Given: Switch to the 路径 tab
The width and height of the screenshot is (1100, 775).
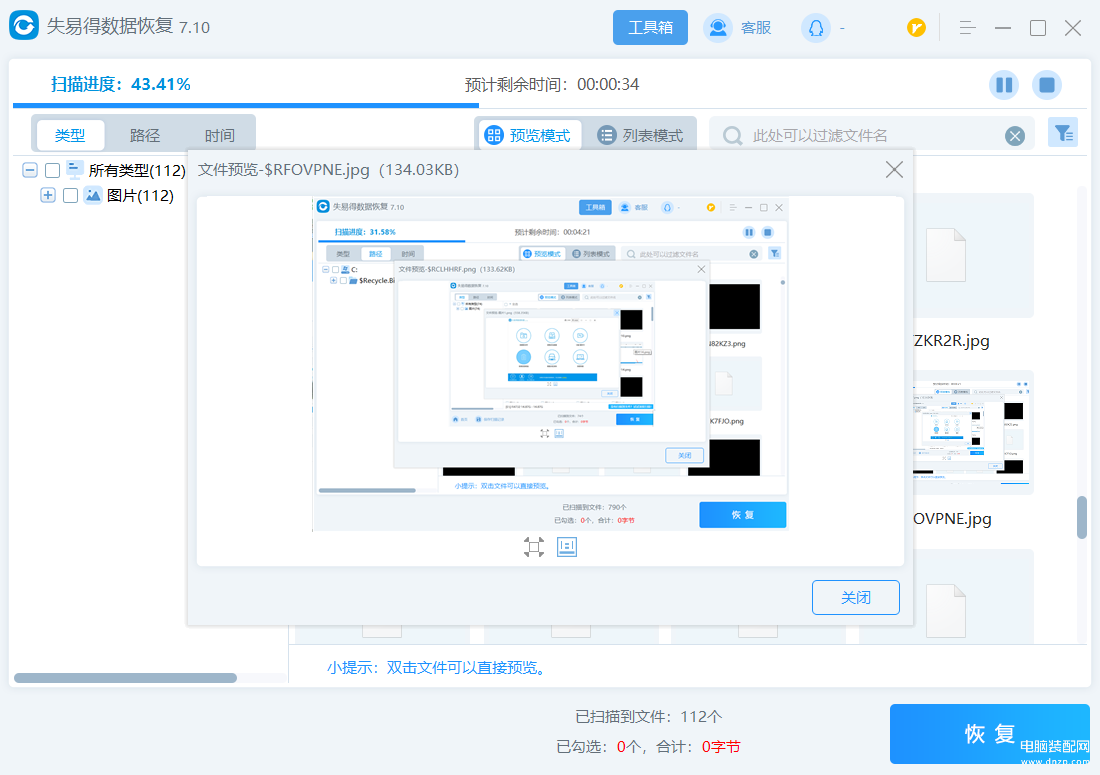Looking at the screenshot, I should pyautogui.click(x=145, y=135).
